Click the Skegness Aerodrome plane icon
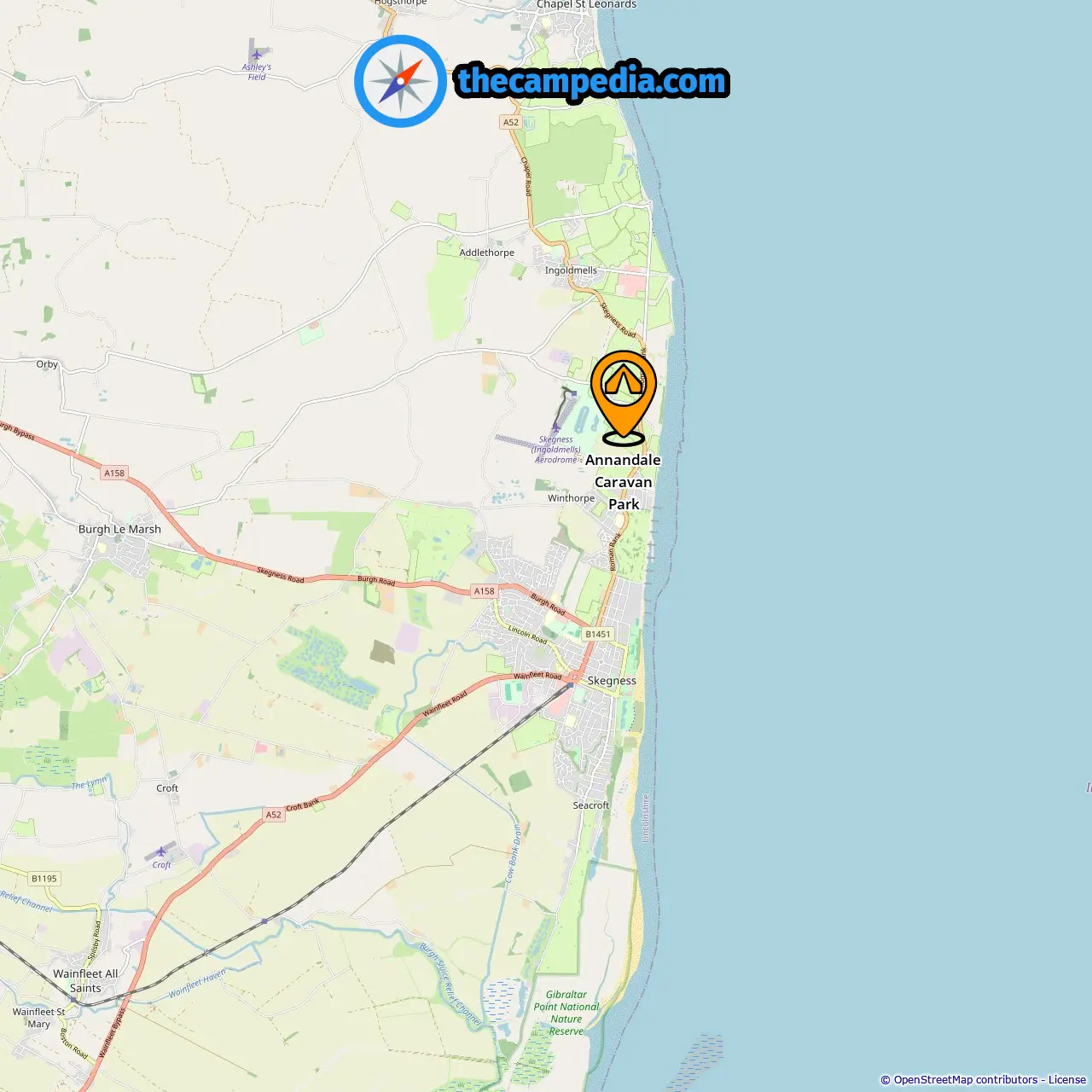This screenshot has width=1092, height=1092. coord(555,428)
